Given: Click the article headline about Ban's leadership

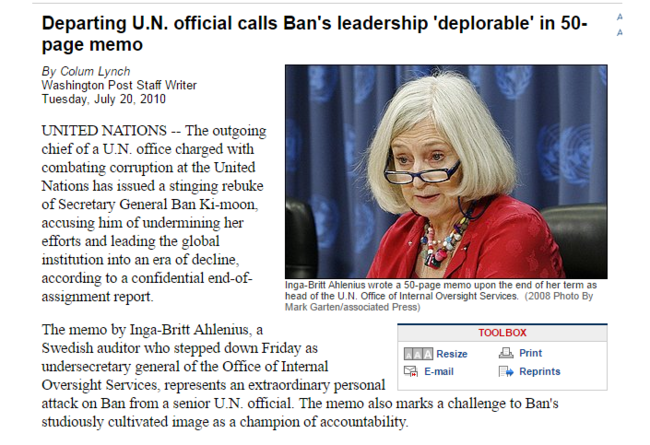Looking at the screenshot, I should pyautogui.click(x=314, y=34).
